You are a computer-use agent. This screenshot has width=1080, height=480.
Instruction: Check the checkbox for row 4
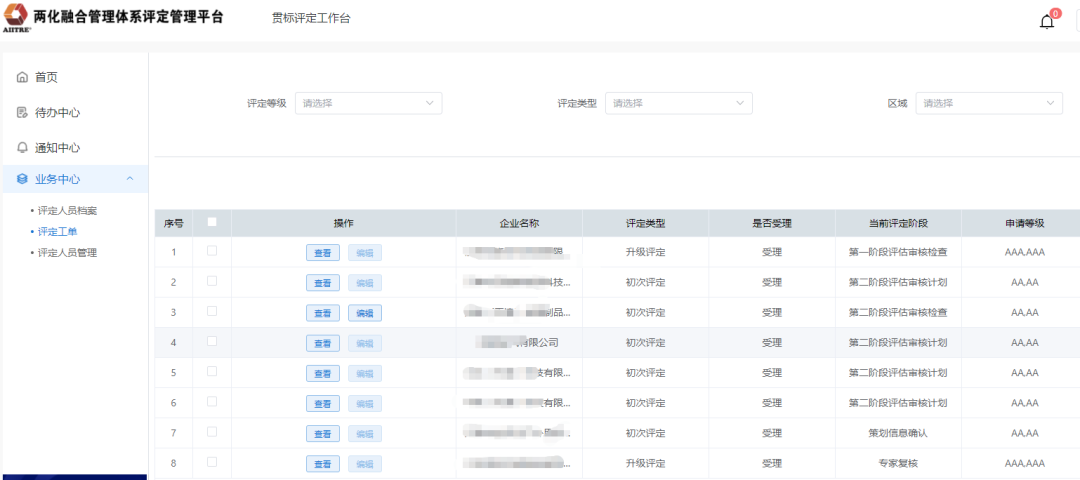tap(212, 341)
